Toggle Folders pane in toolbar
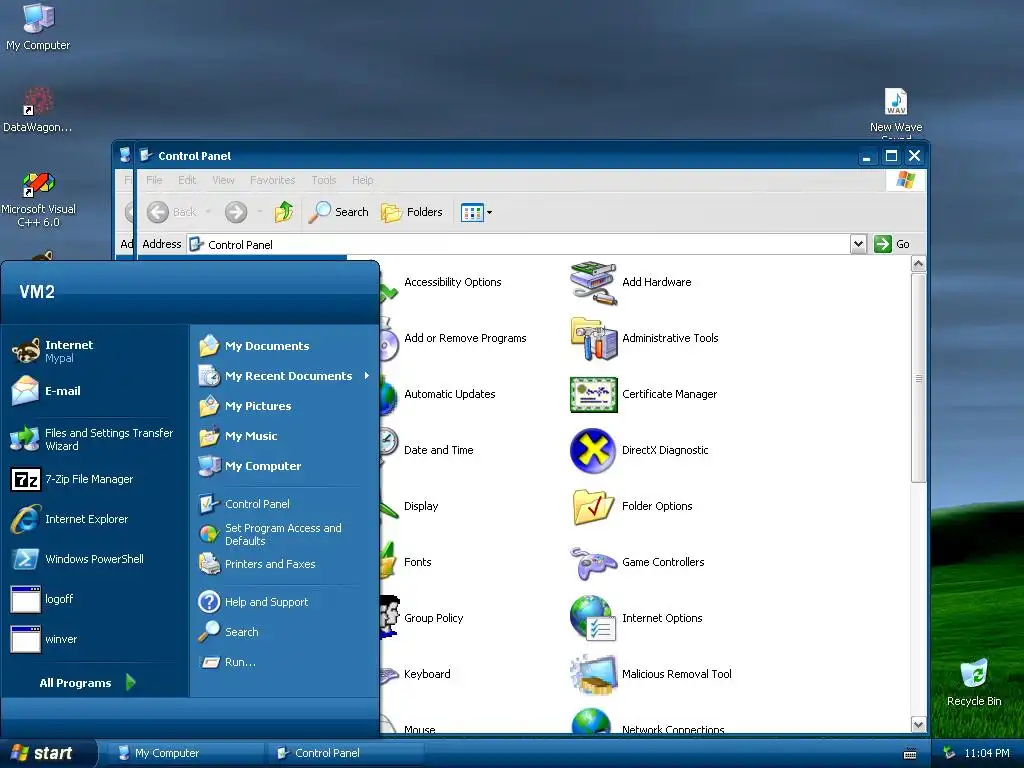 (x=411, y=212)
